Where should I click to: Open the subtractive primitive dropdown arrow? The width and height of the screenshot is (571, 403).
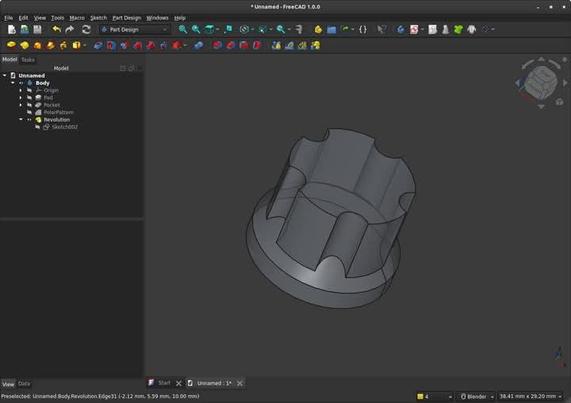point(185,46)
